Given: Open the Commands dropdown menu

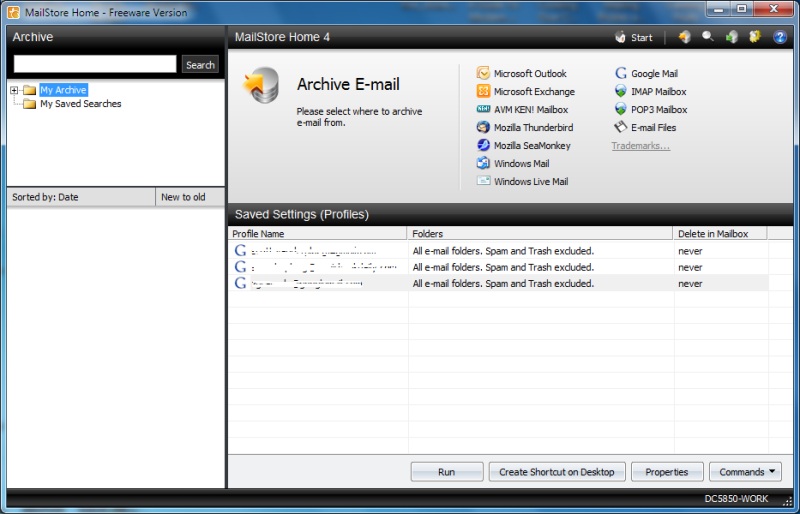Looking at the screenshot, I should [745, 472].
